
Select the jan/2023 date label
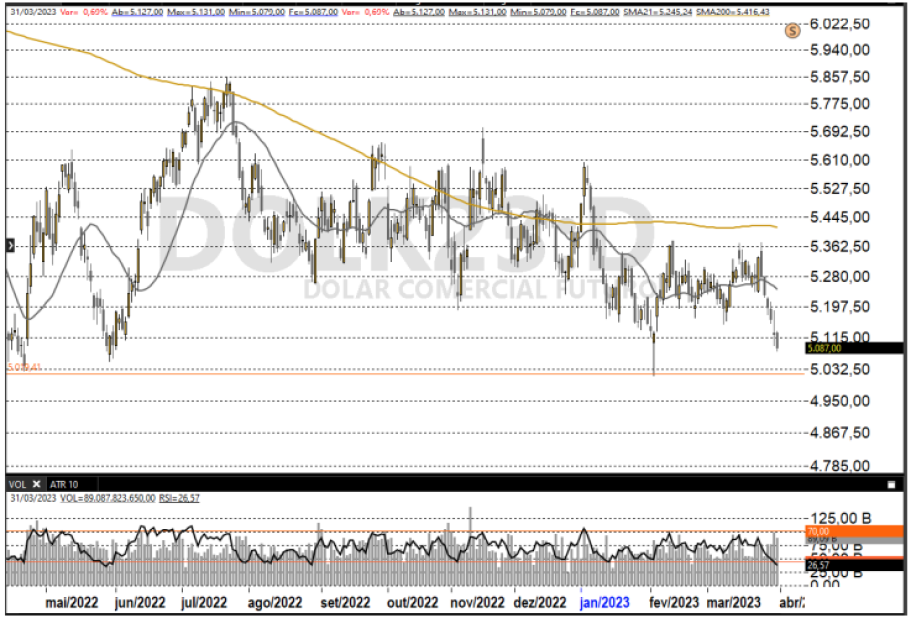(606, 603)
